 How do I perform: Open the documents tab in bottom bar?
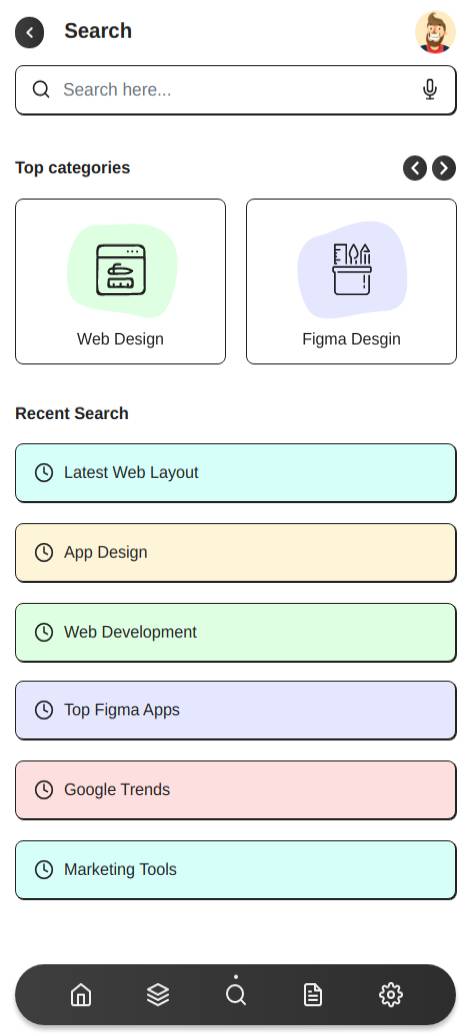click(313, 994)
